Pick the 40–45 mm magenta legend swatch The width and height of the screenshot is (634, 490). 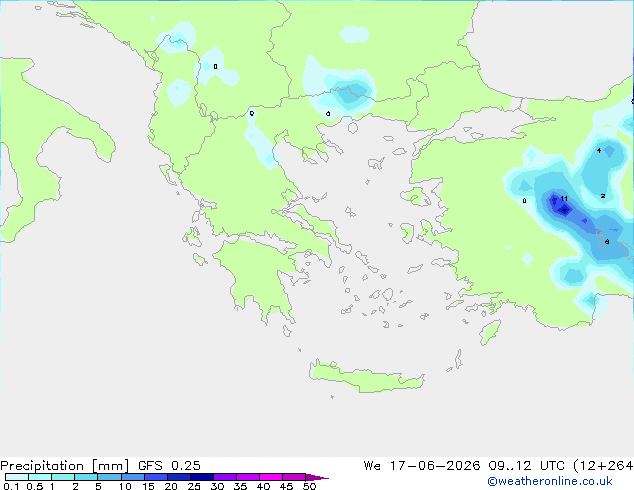(x=271, y=477)
